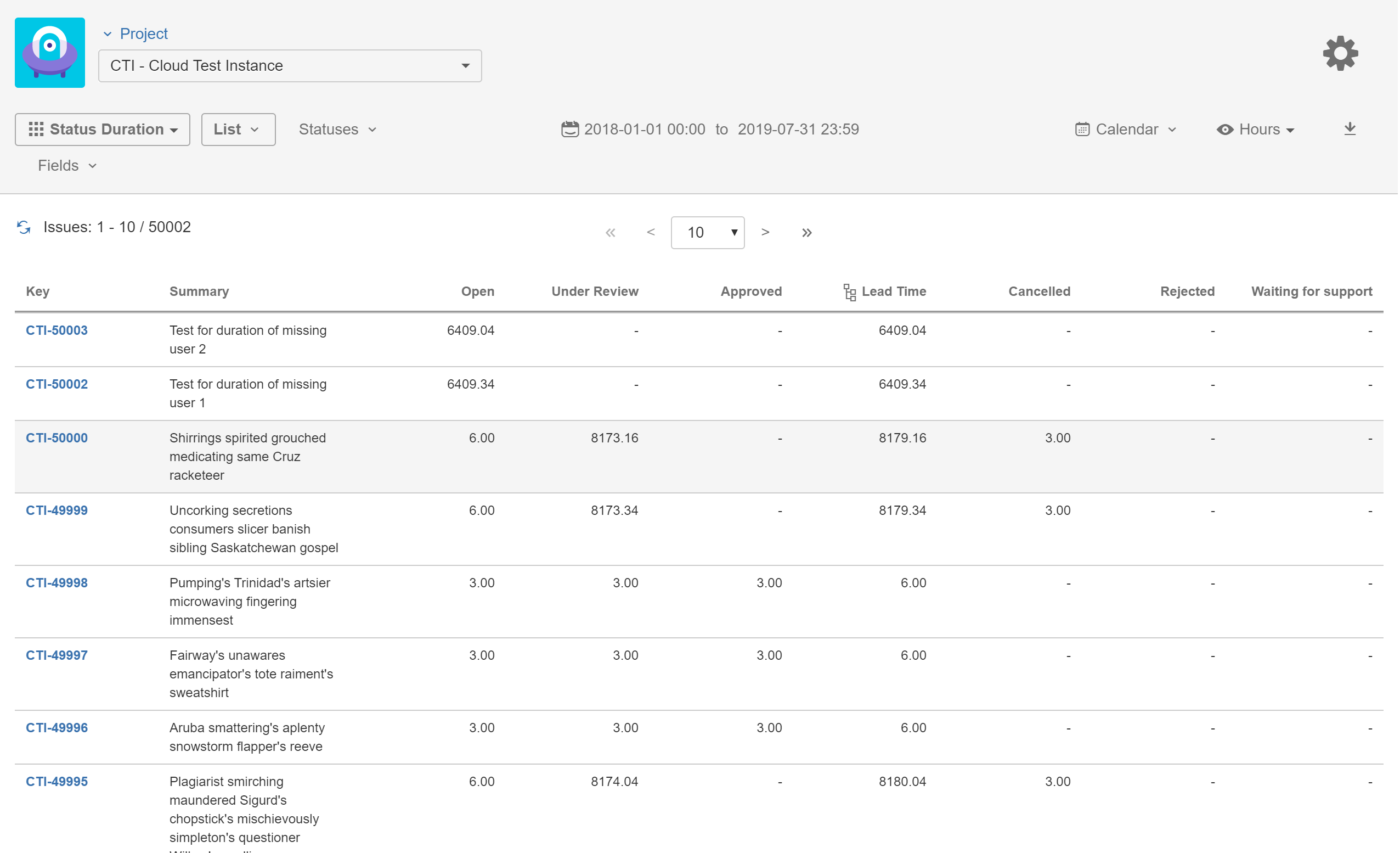Viewport: 1400px width, 853px height.
Task: Navigate to next page using forward arrow
Action: pyautogui.click(x=766, y=231)
